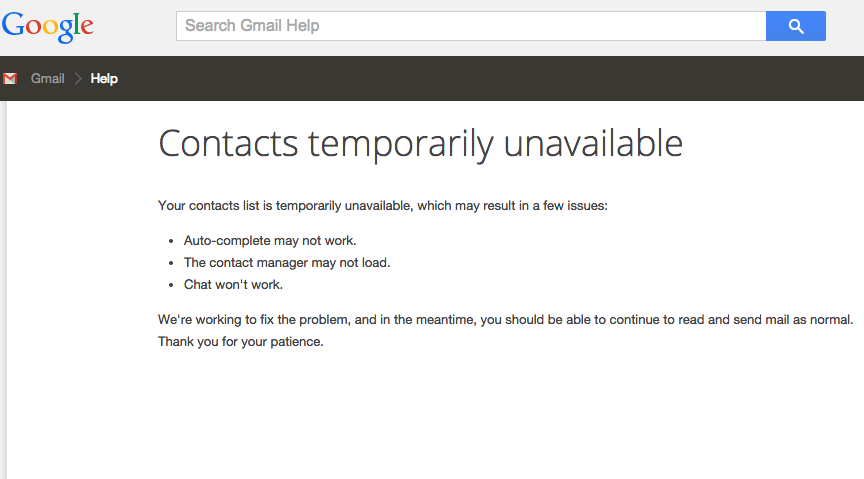
Task: Click the "Your contacts list is temporarily unavailable" sentence
Action: pyautogui.click(x=382, y=206)
